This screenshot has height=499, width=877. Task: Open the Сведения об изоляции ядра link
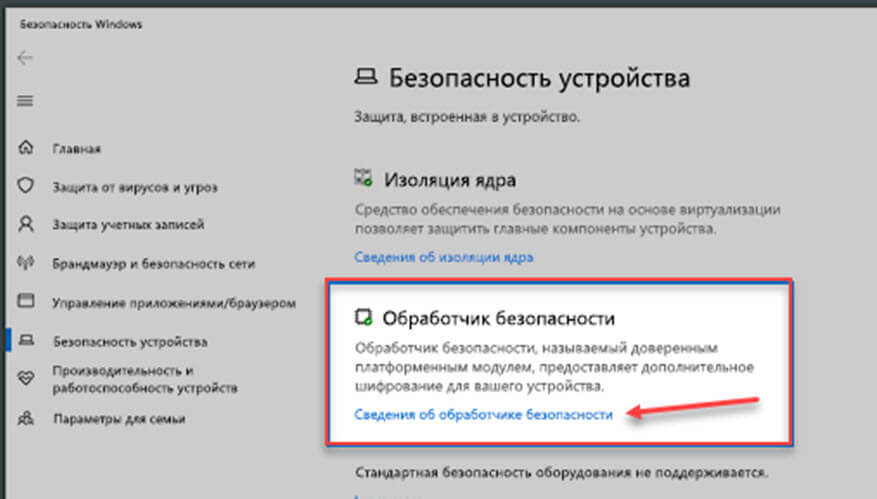click(x=444, y=257)
